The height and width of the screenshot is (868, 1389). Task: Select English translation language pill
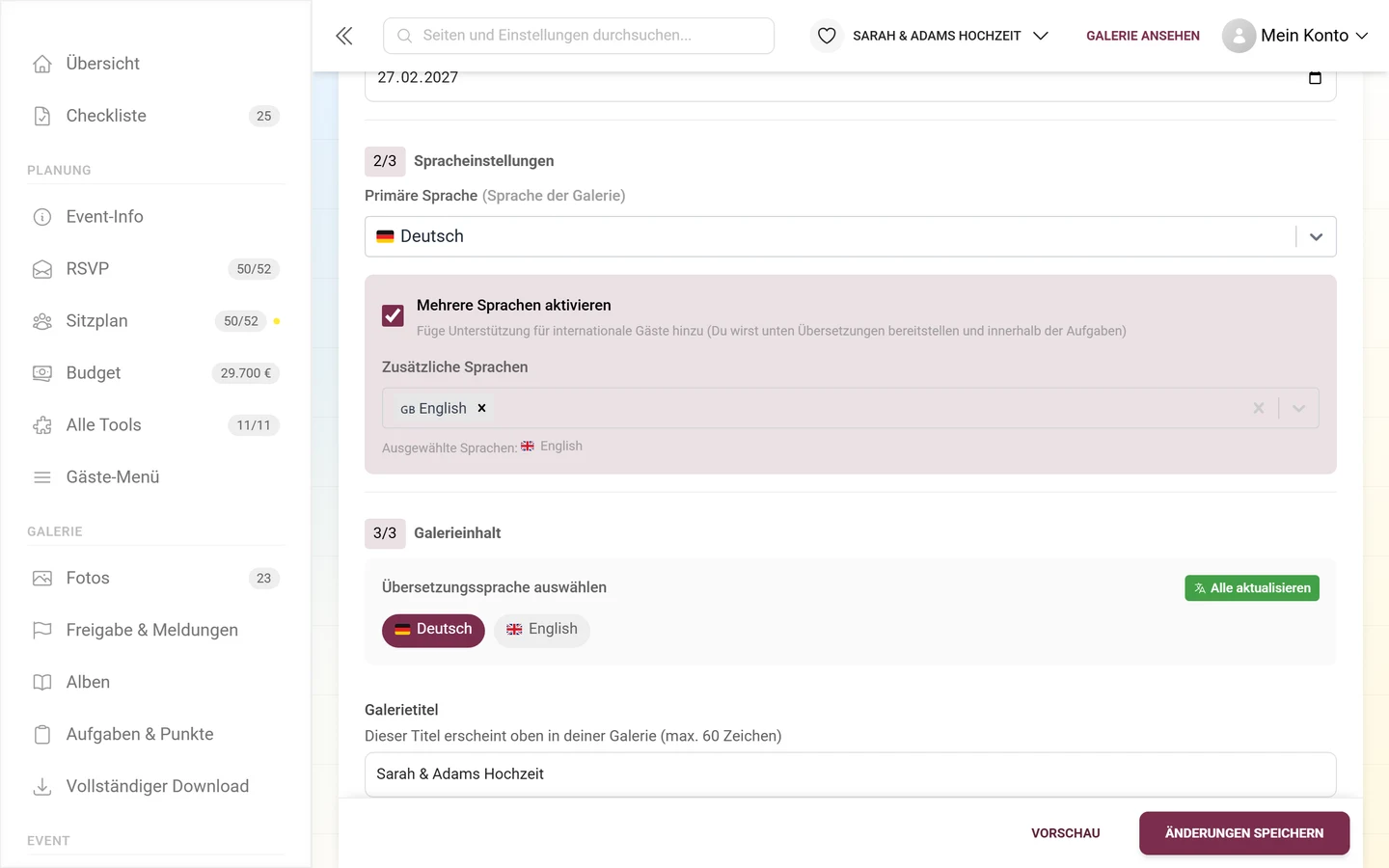click(x=542, y=630)
